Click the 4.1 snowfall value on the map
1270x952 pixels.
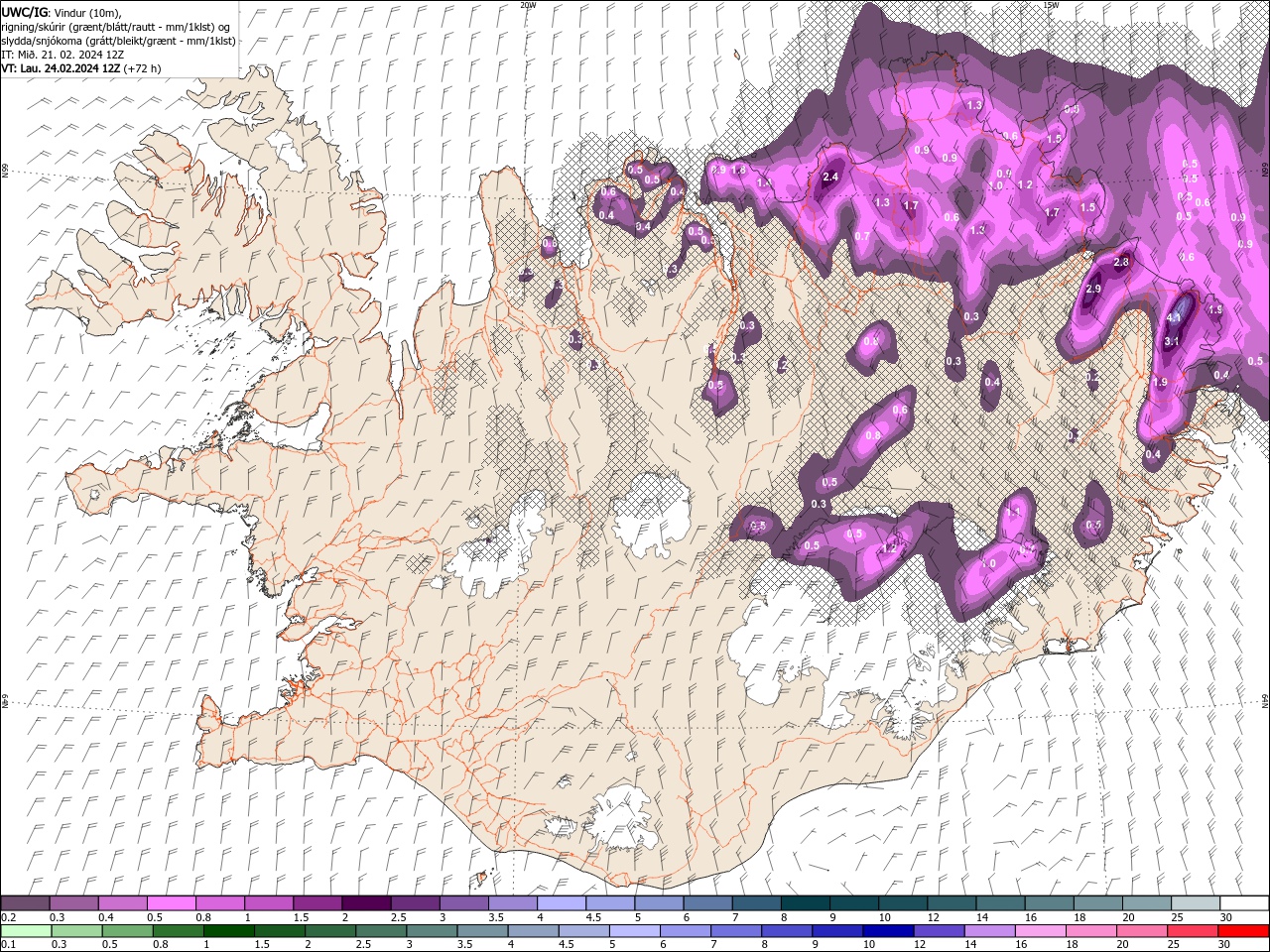[1174, 317]
